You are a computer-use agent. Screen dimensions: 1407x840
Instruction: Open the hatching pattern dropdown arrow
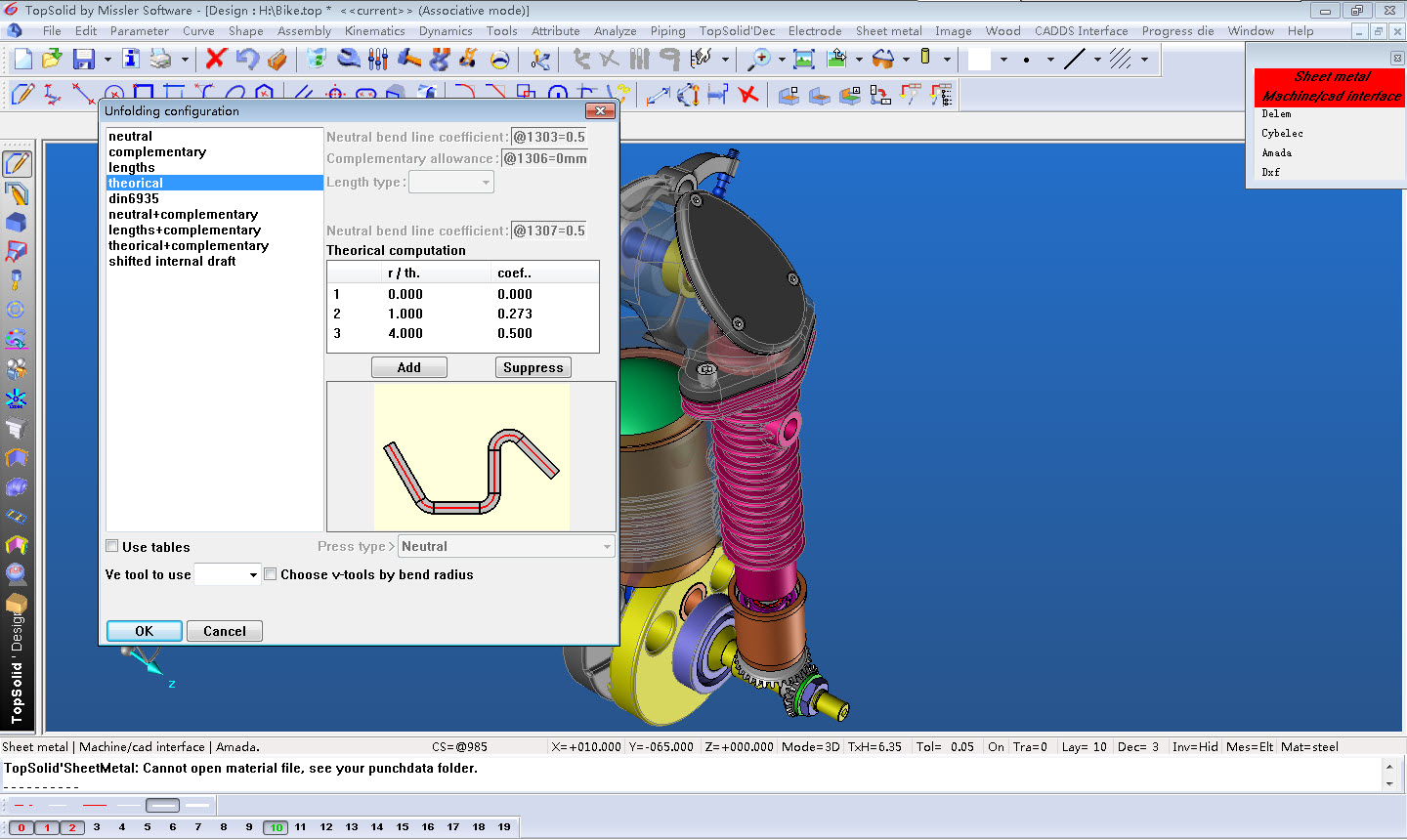(1144, 60)
